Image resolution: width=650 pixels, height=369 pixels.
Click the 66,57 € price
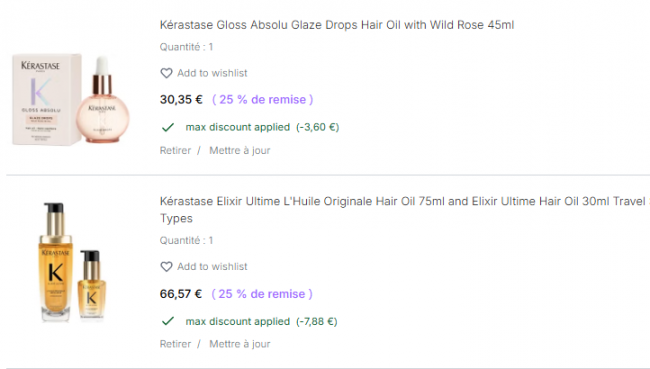(181, 294)
